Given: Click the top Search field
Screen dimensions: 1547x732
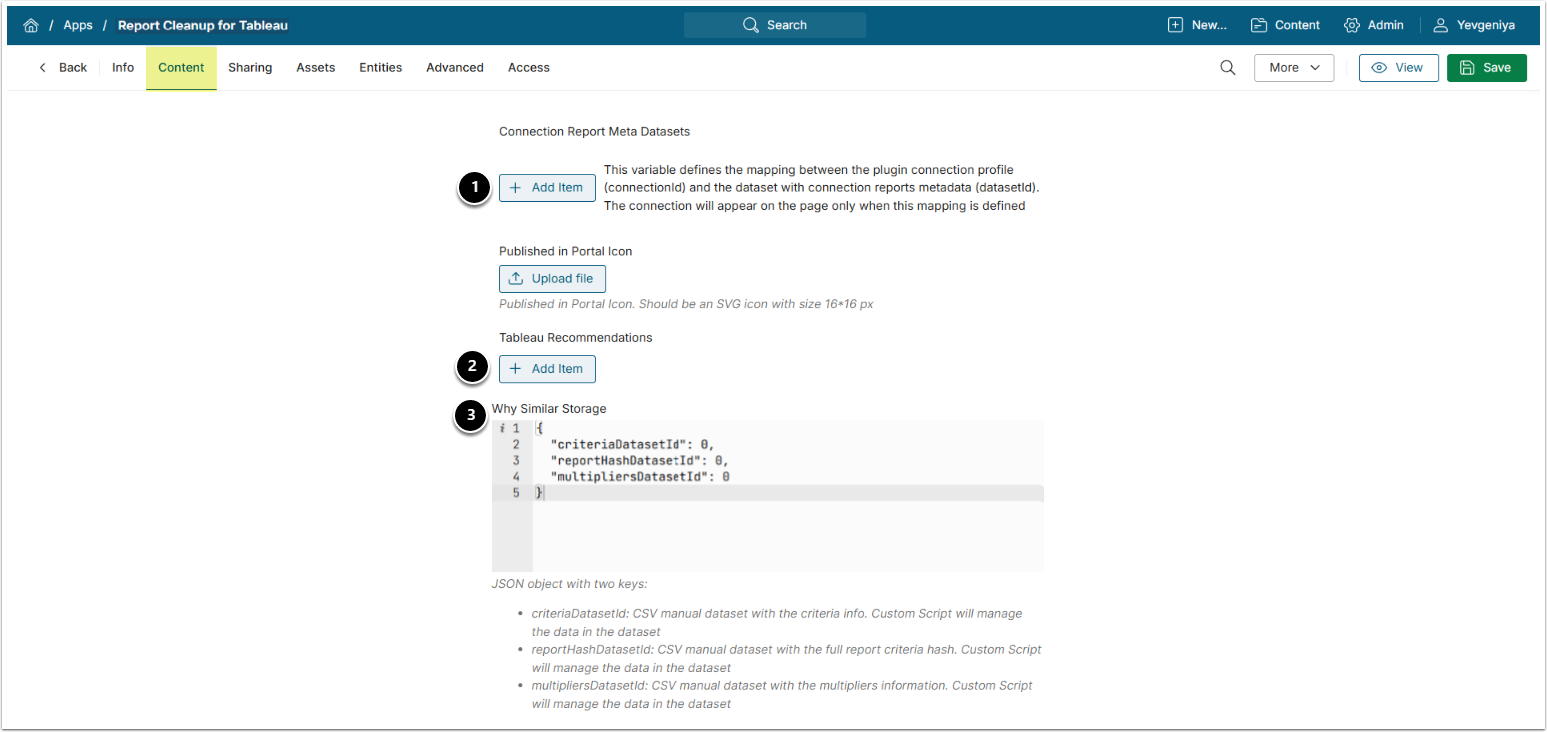Looking at the screenshot, I should (775, 25).
